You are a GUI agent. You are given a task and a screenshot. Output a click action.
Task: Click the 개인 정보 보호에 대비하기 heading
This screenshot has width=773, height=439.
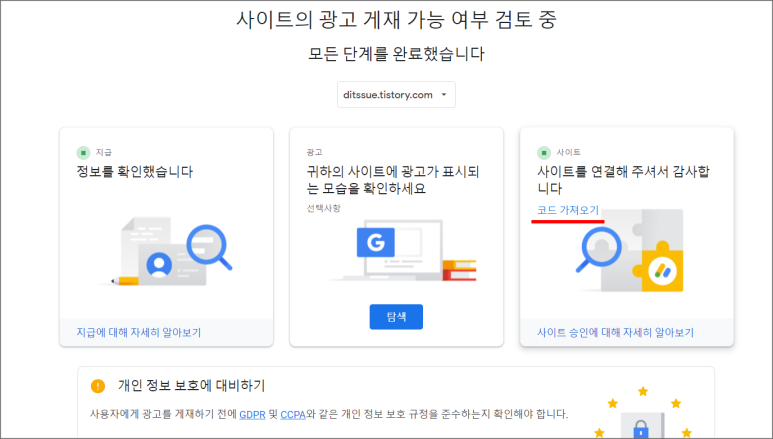click(191, 386)
